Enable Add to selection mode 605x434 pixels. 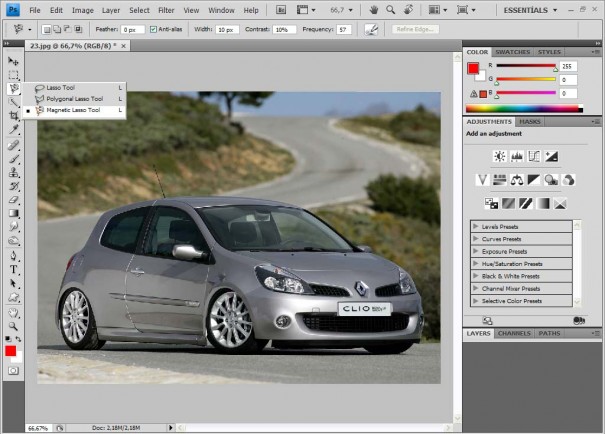[57, 29]
